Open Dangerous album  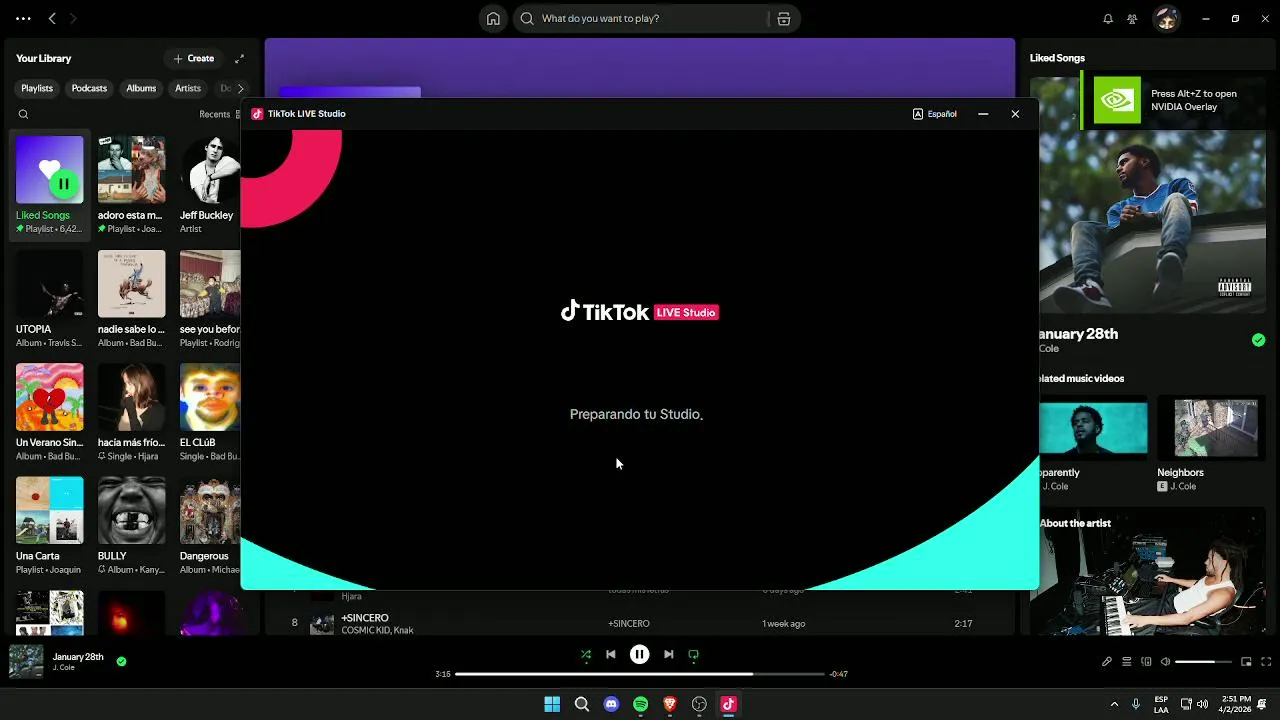(210, 526)
